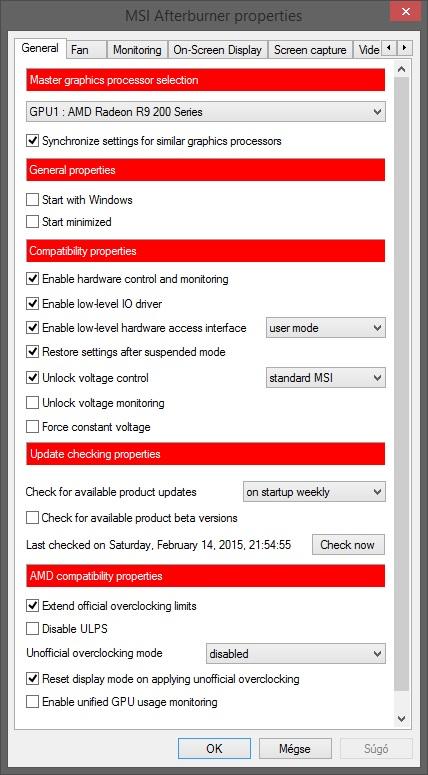Open the Monitoring tab
The height and width of the screenshot is (775, 428).
137,50
